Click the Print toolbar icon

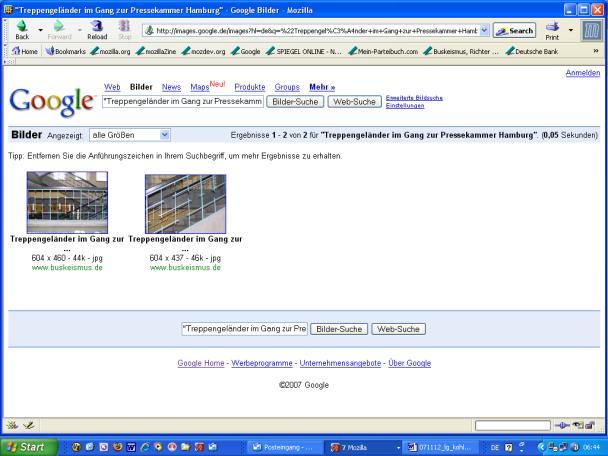[552, 31]
